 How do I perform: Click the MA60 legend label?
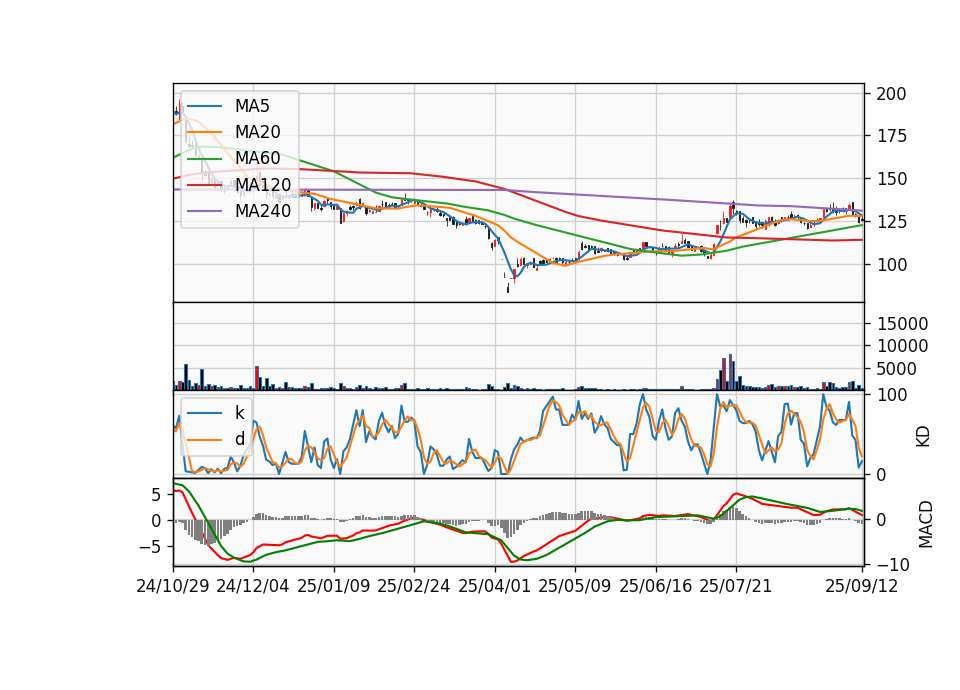click(x=257, y=158)
